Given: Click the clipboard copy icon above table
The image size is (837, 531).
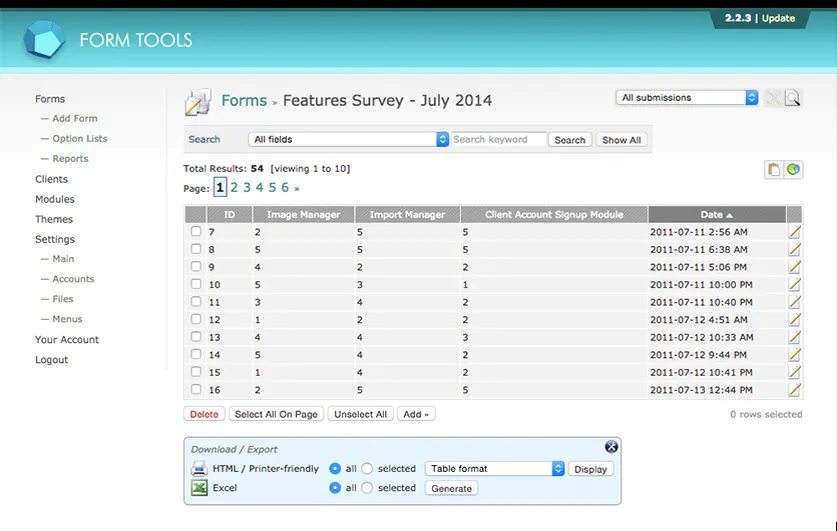Looking at the screenshot, I should click(773, 170).
